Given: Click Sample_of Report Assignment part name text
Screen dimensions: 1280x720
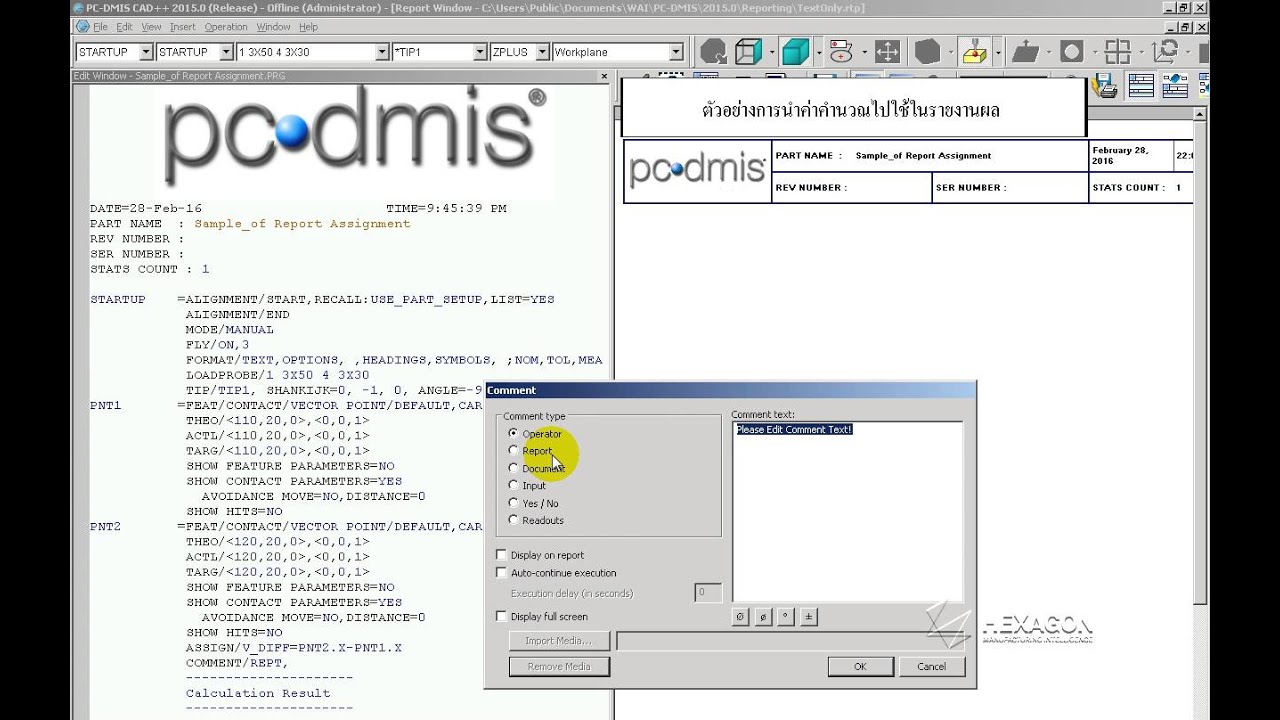Looking at the screenshot, I should click(x=302, y=224).
